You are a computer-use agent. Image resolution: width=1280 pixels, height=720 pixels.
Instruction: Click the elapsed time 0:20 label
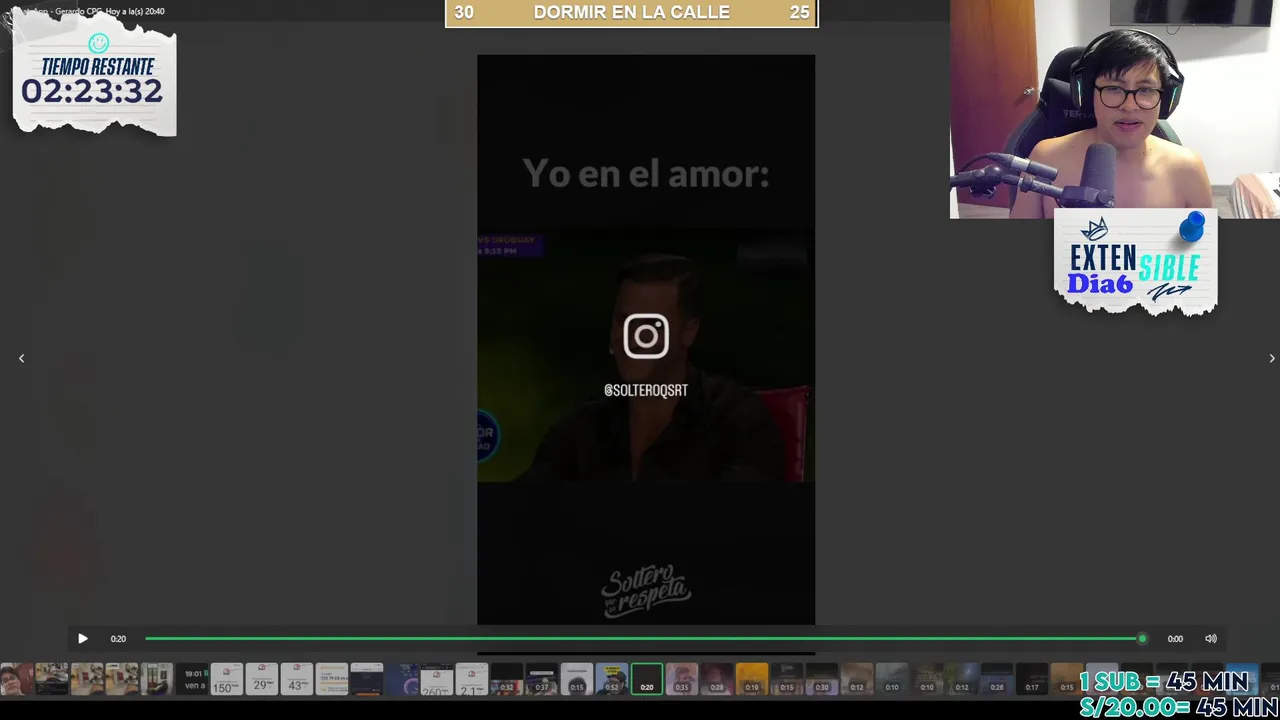coord(118,638)
